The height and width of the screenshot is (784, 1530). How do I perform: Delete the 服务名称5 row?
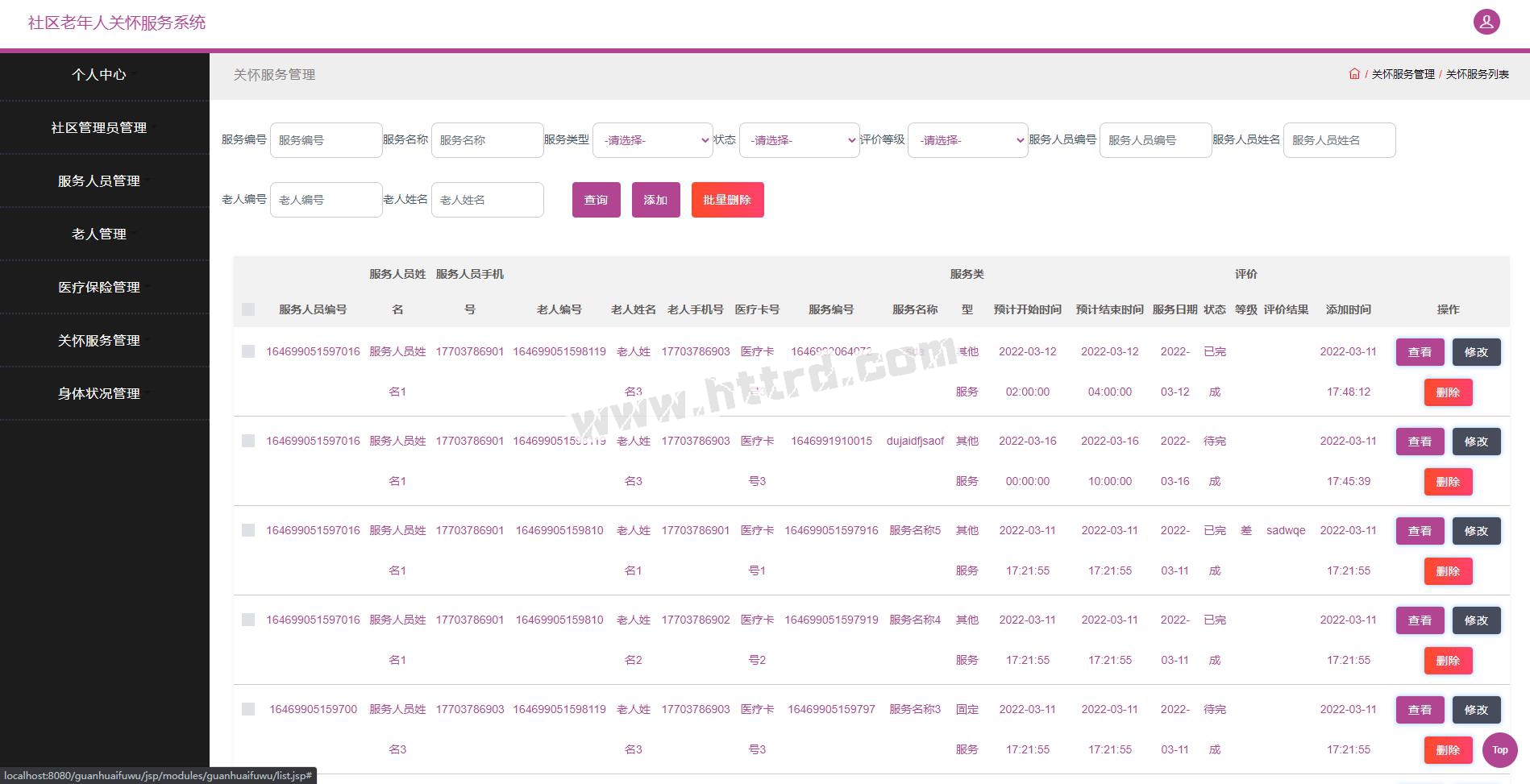[x=1449, y=571]
